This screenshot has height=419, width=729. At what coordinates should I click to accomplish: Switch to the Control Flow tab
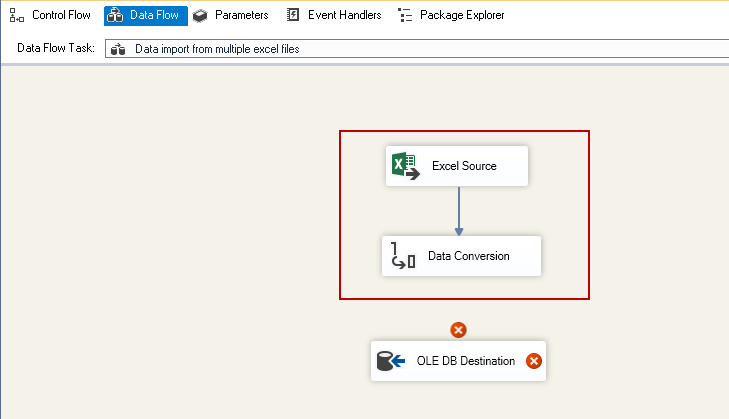(60, 16)
